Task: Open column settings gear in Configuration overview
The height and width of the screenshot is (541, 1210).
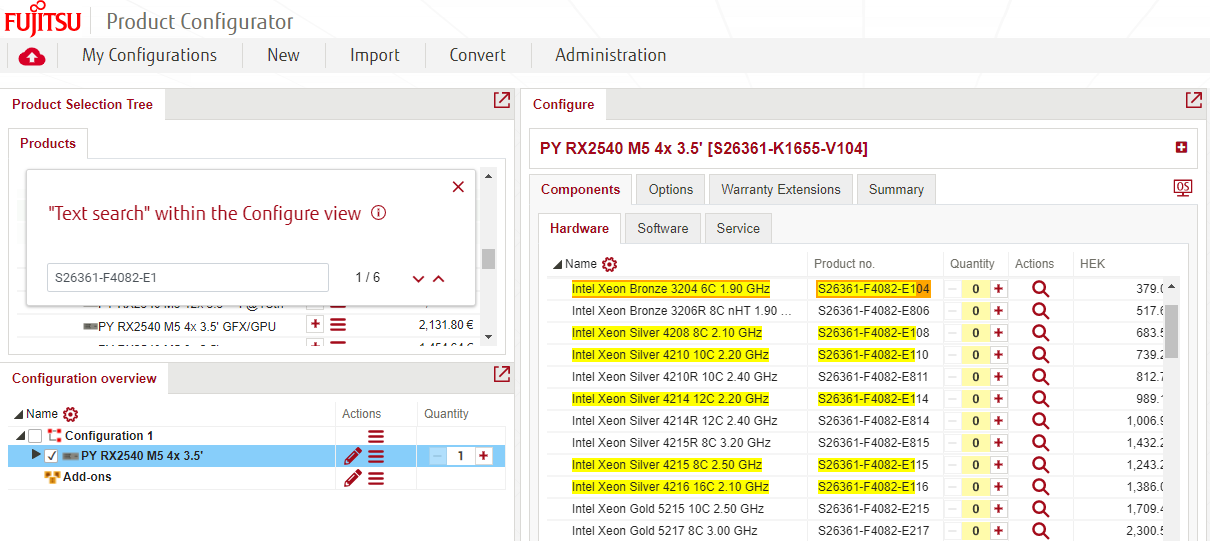Action: 70,414
